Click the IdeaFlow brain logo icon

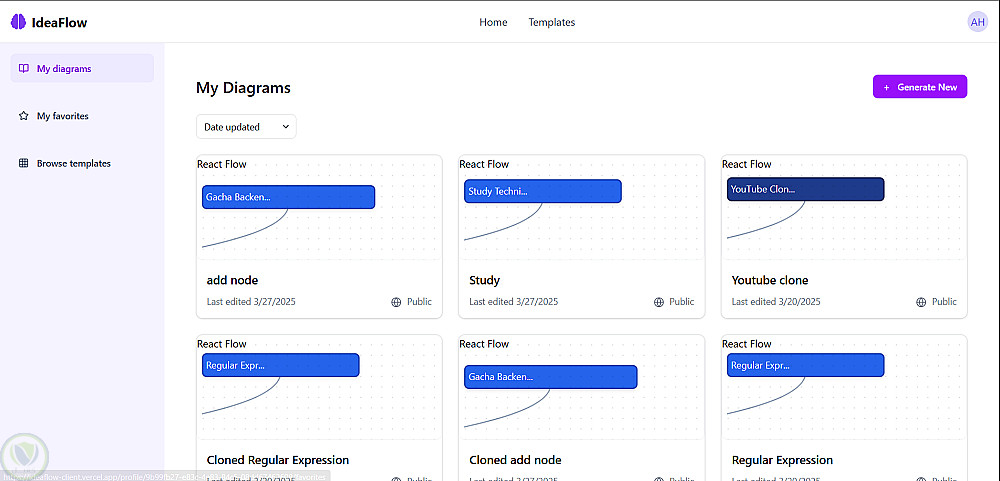coord(18,22)
